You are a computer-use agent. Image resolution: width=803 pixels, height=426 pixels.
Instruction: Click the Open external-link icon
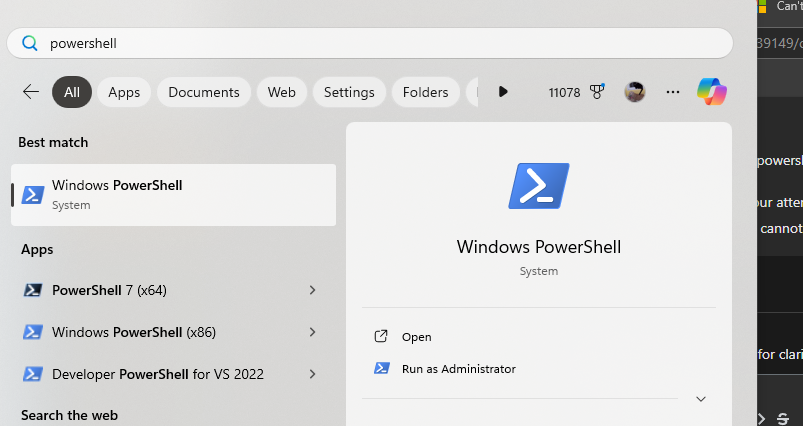[381, 336]
